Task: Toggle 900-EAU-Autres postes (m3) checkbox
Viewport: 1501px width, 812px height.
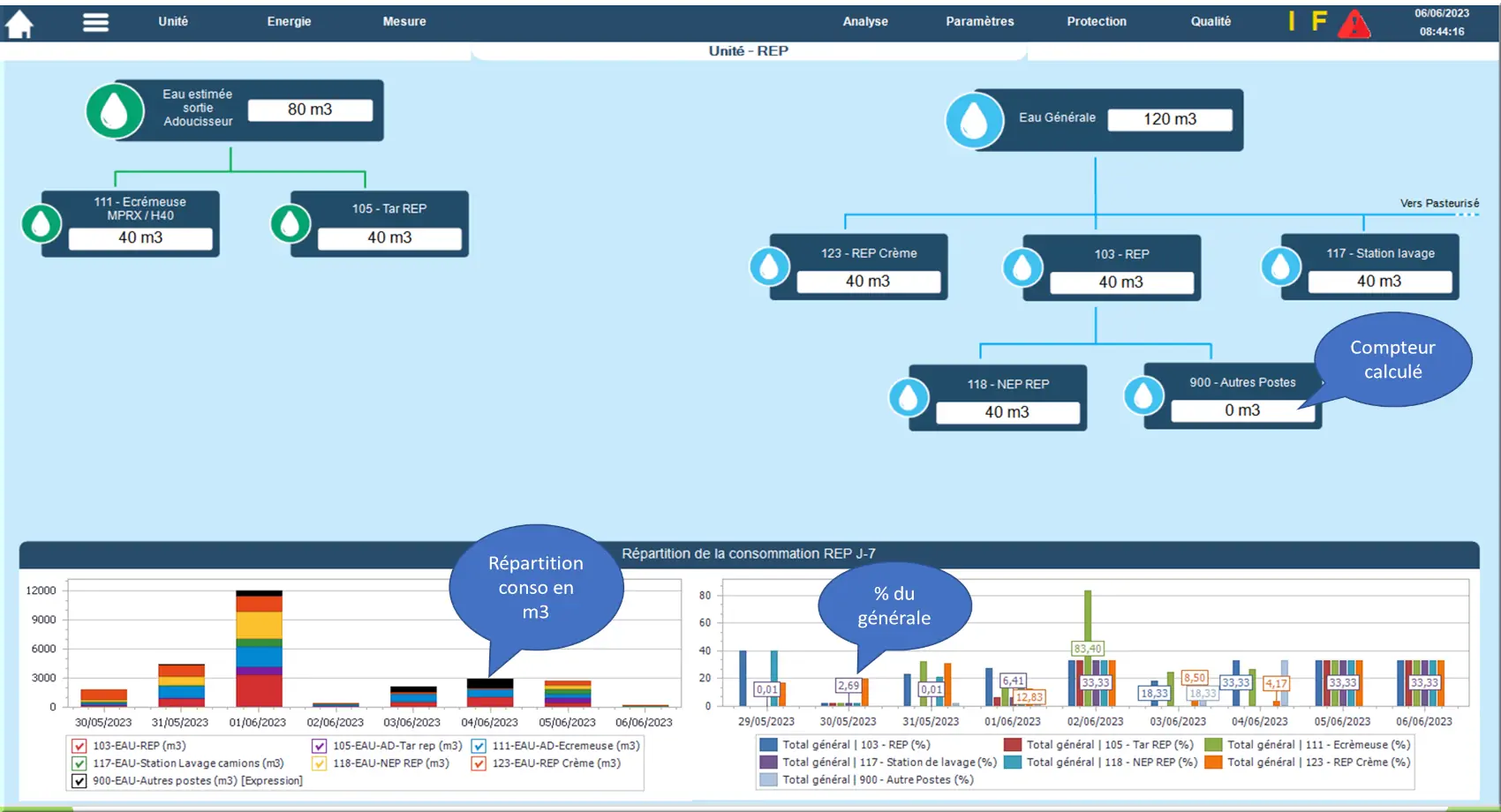Action: [x=79, y=781]
